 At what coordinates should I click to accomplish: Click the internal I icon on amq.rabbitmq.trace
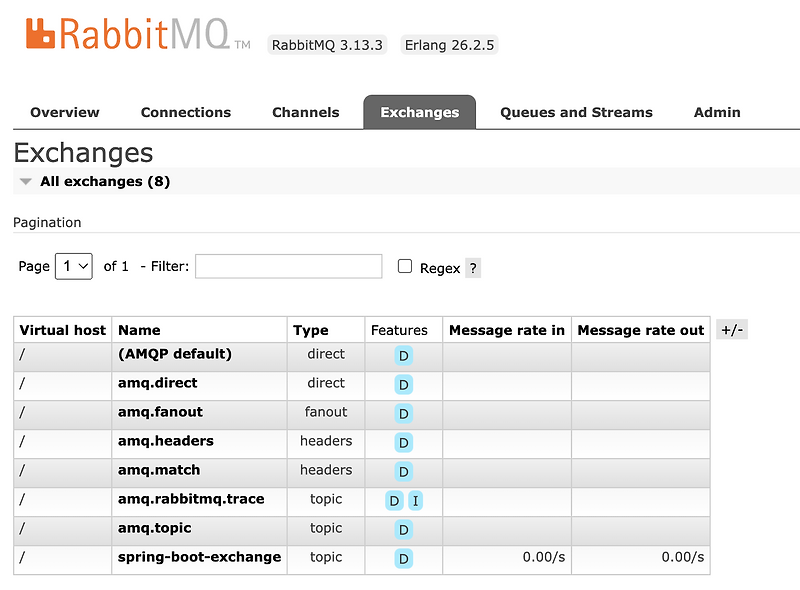(x=417, y=500)
